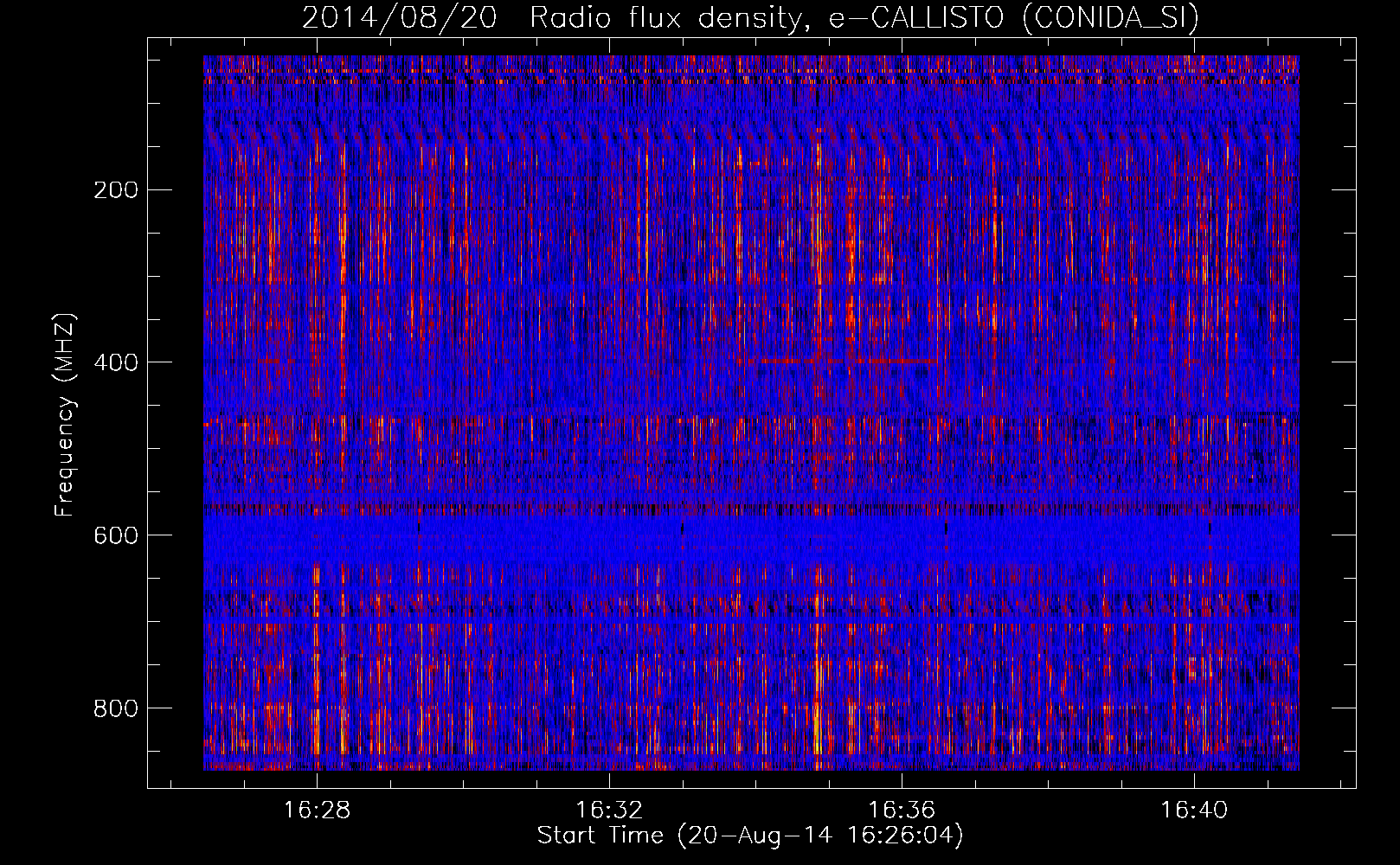
Task: Click the 16:36 time tick label
Action: click(902, 811)
